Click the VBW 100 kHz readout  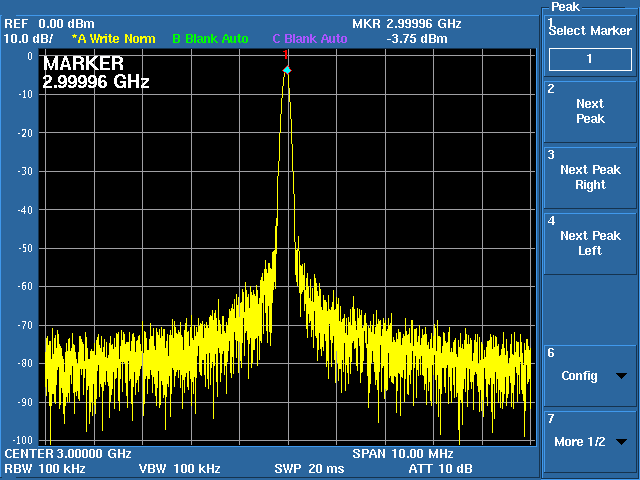coord(180,469)
